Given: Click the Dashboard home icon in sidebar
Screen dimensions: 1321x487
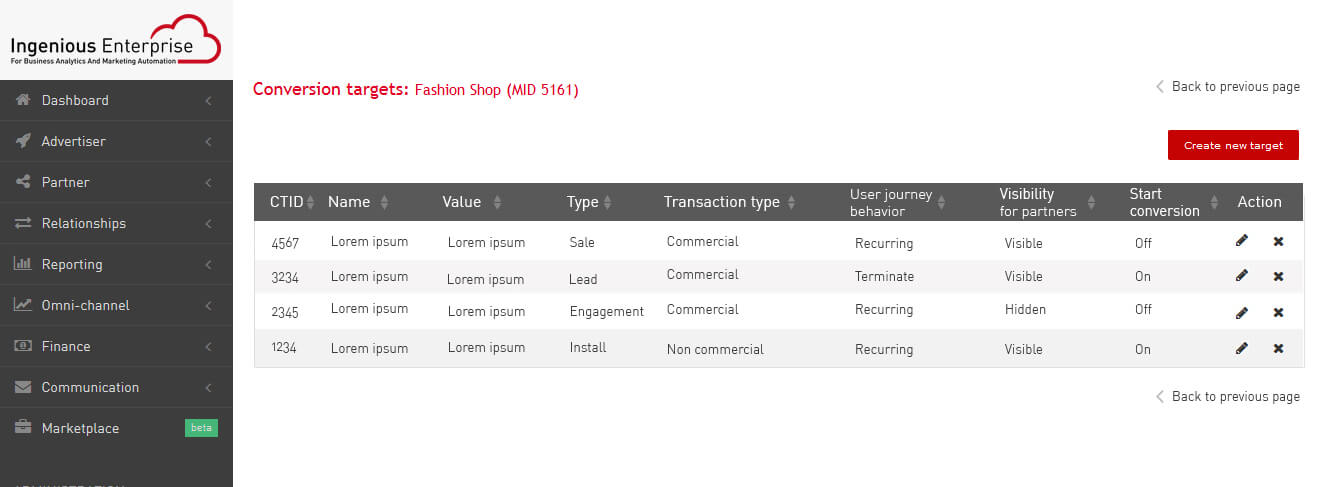Looking at the screenshot, I should [23, 100].
